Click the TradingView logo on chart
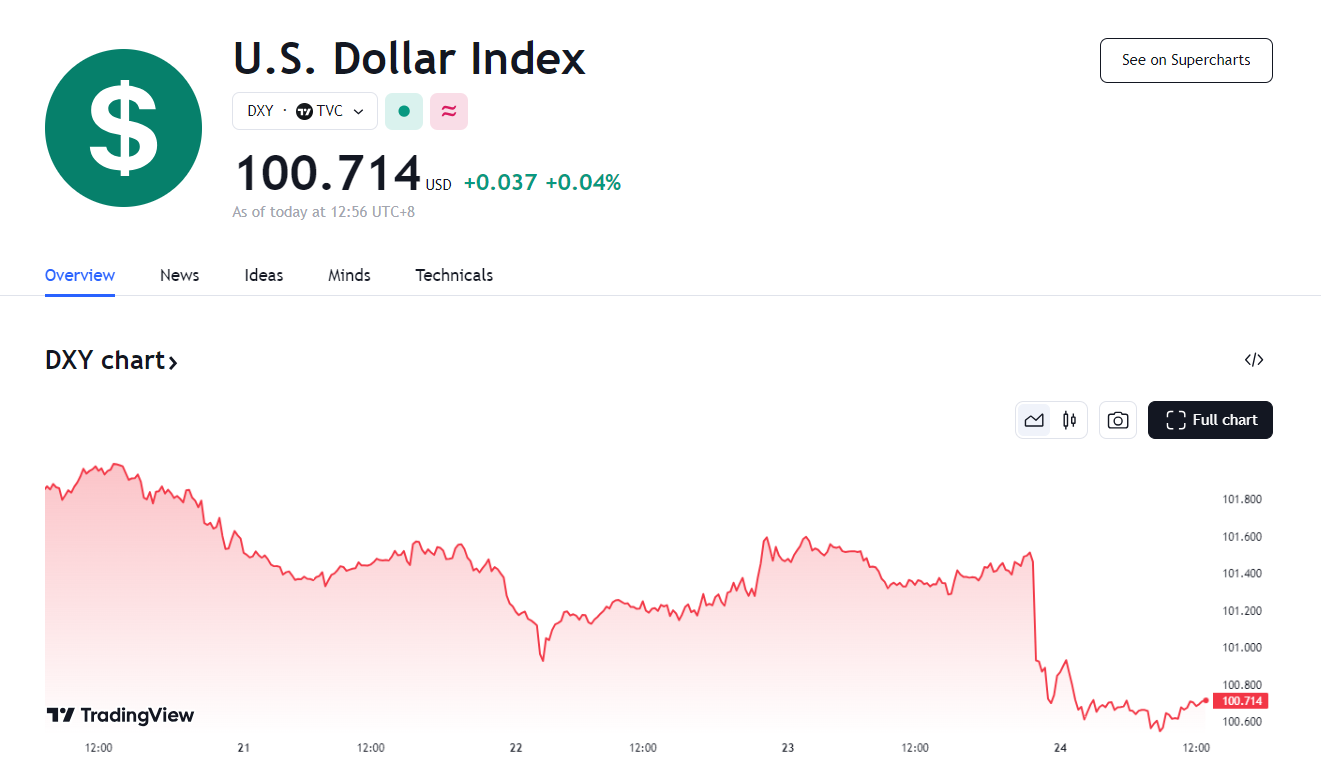1321x776 pixels. pos(121,715)
